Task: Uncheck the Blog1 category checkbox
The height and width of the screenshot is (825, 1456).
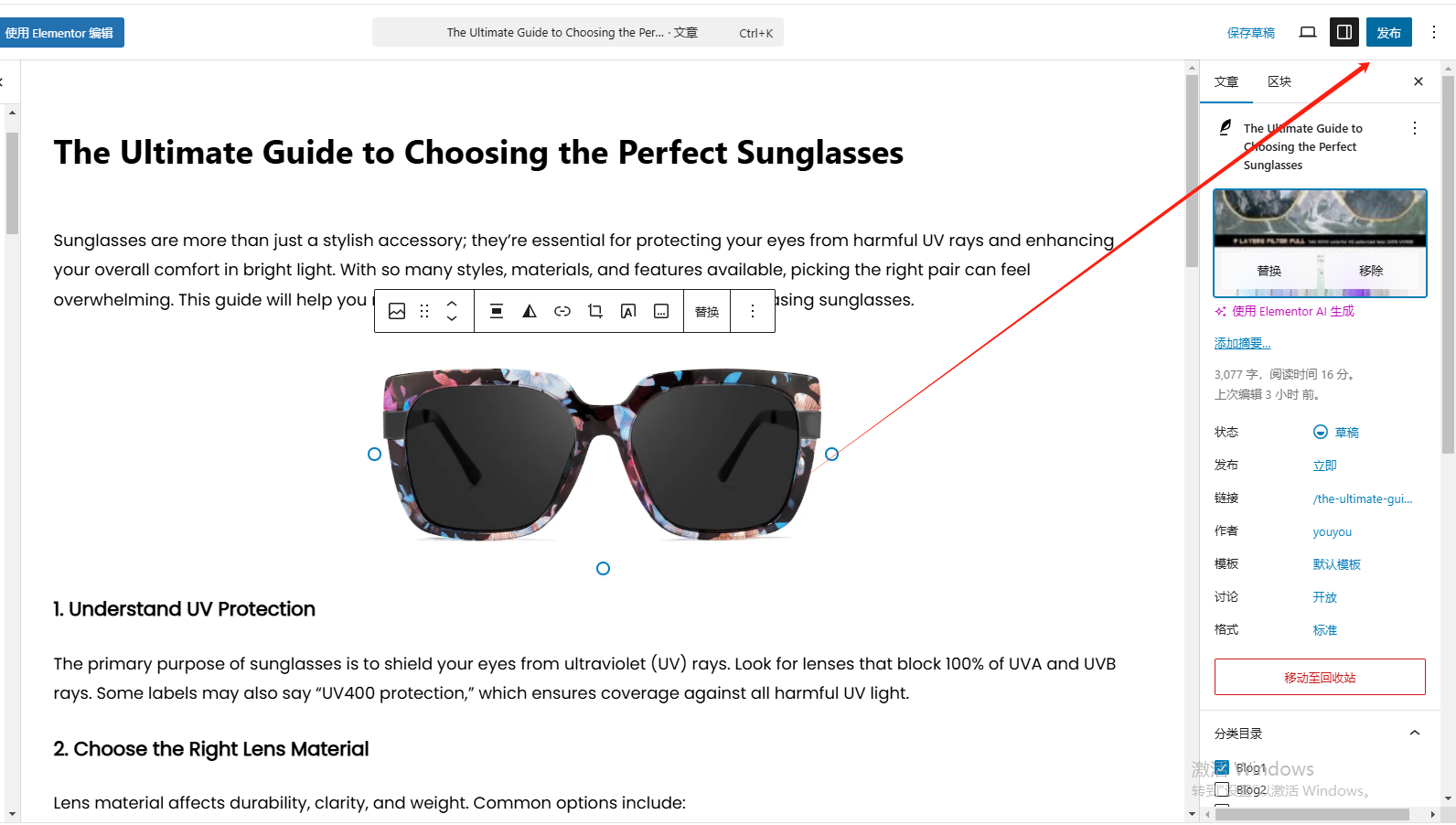Action: [x=1222, y=767]
